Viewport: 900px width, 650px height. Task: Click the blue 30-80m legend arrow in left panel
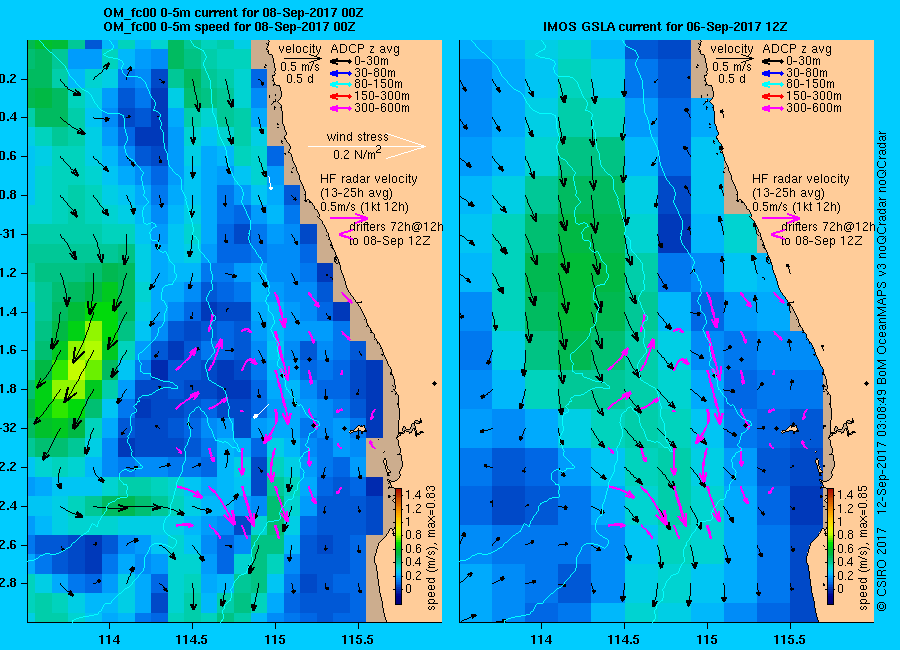point(340,73)
